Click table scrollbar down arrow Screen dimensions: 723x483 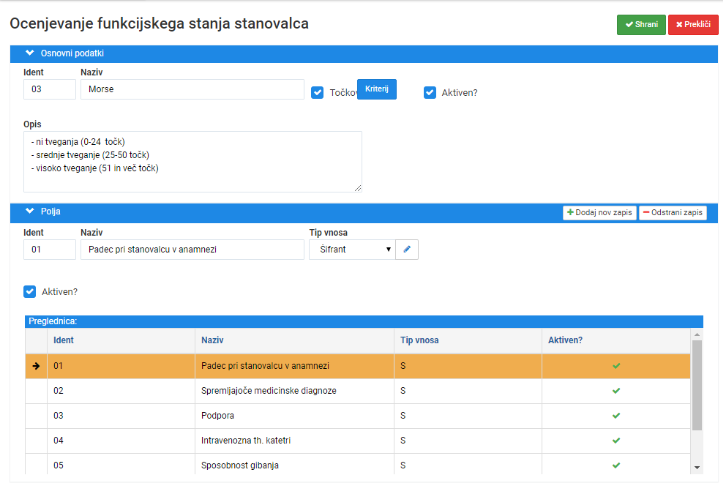click(697, 467)
